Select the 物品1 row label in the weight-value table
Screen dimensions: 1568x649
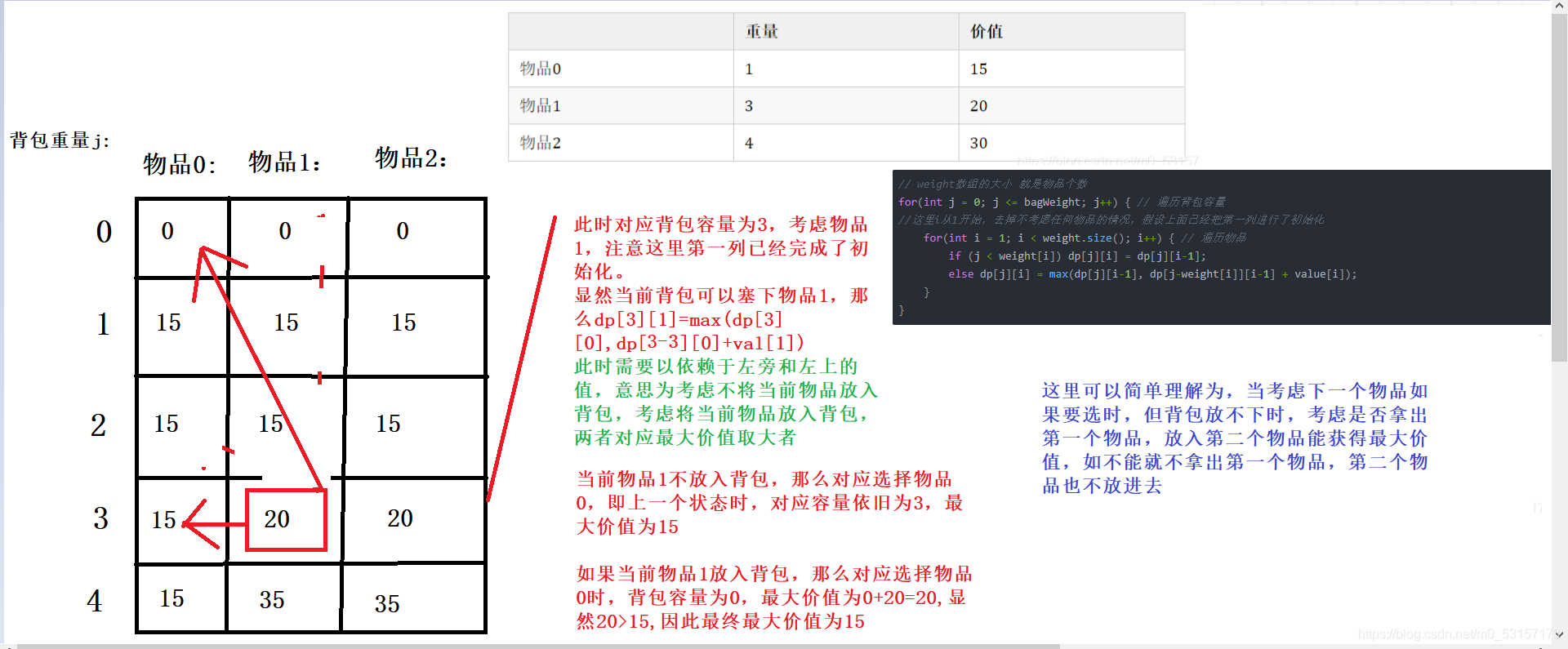tap(540, 105)
